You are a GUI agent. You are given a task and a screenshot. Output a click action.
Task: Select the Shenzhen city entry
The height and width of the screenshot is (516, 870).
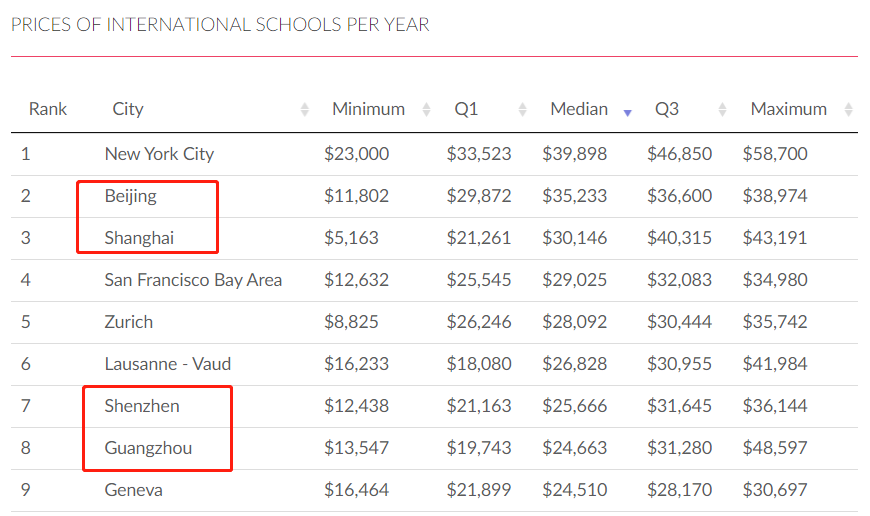142,406
